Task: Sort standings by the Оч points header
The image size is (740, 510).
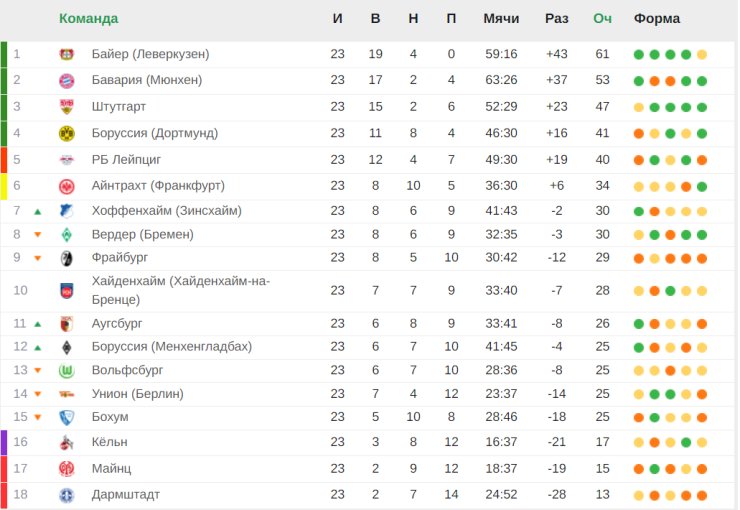Action: 602,19
